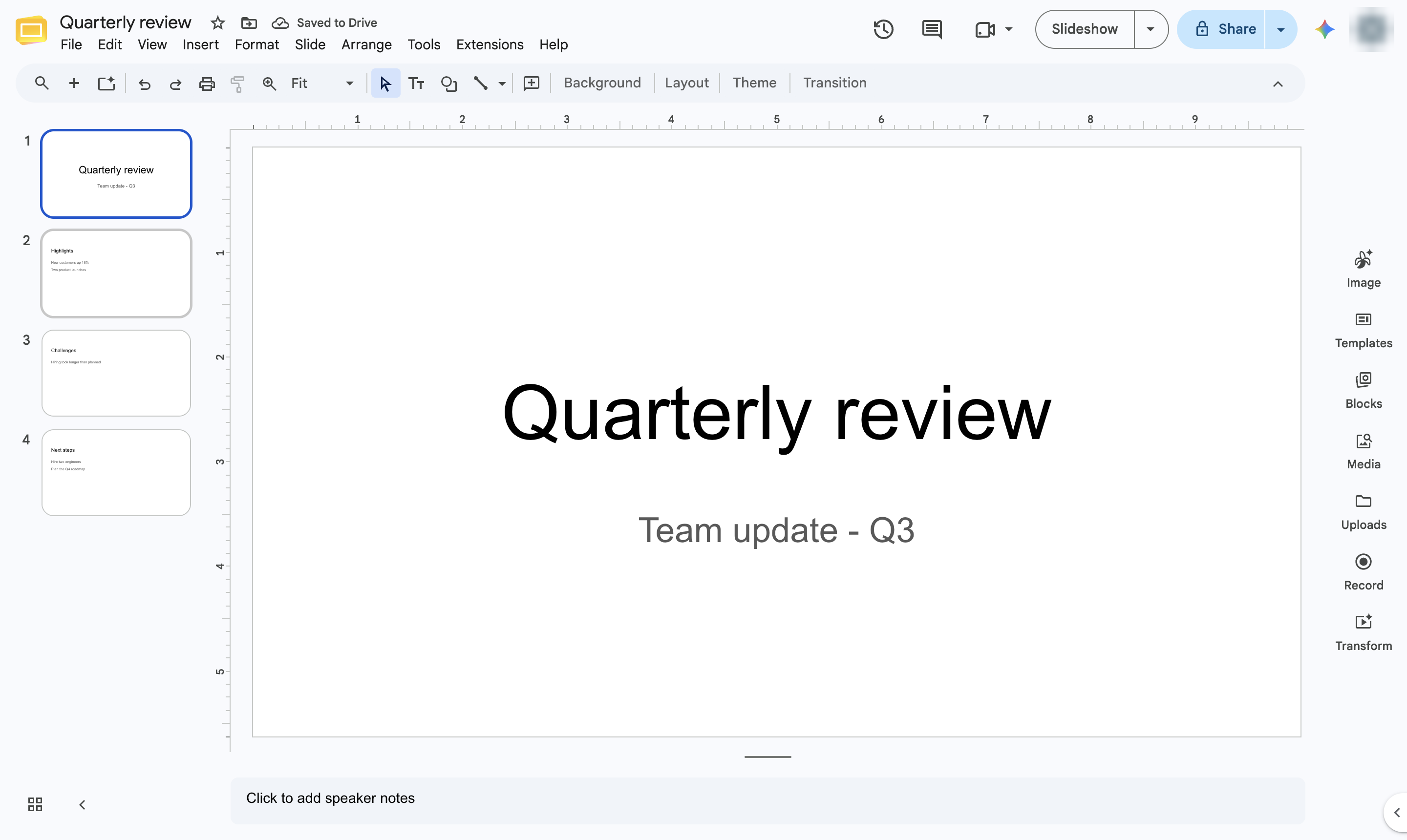Move document to folder icon
Image resolution: width=1407 pixels, height=840 pixels.
click(x=249, y=22)
